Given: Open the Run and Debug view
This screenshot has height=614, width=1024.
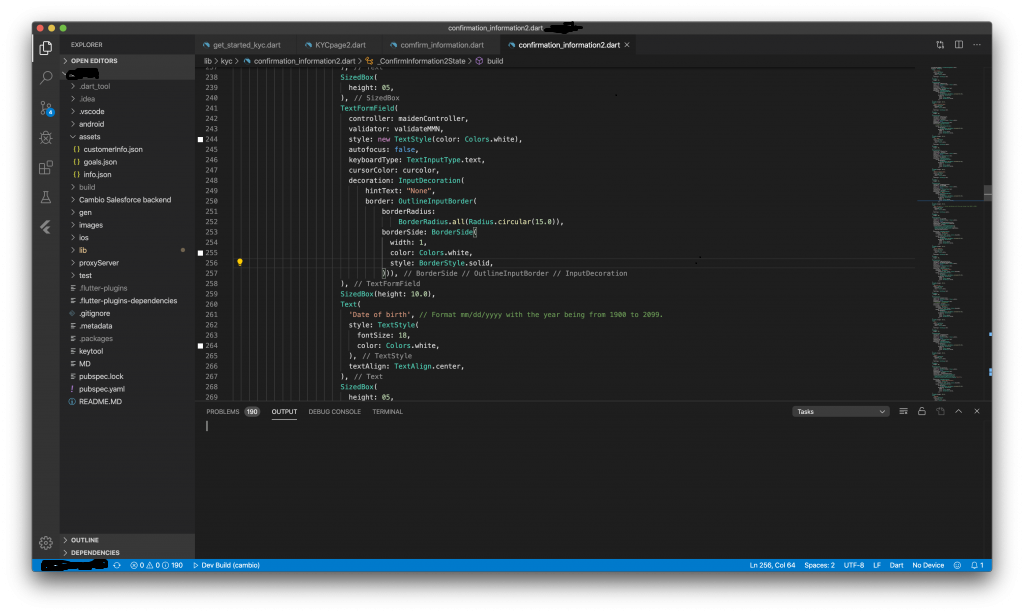Looking at the screenshot, I should click(46, 137).
